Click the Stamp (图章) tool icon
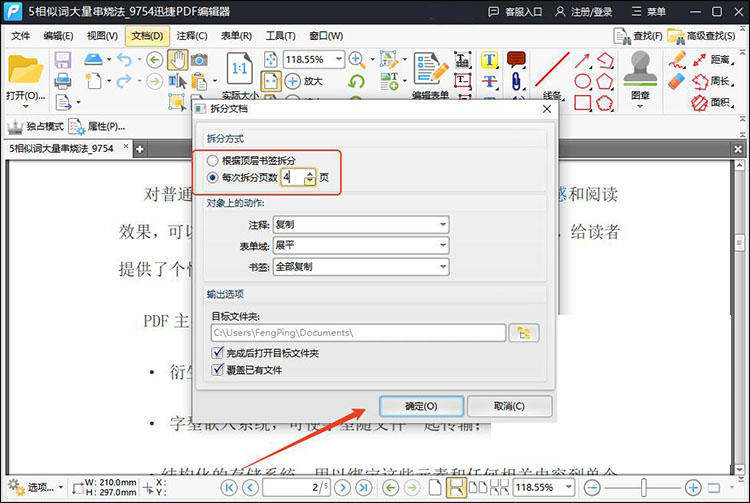Viewport: 750px width, 503px height. tap(640, 69)
